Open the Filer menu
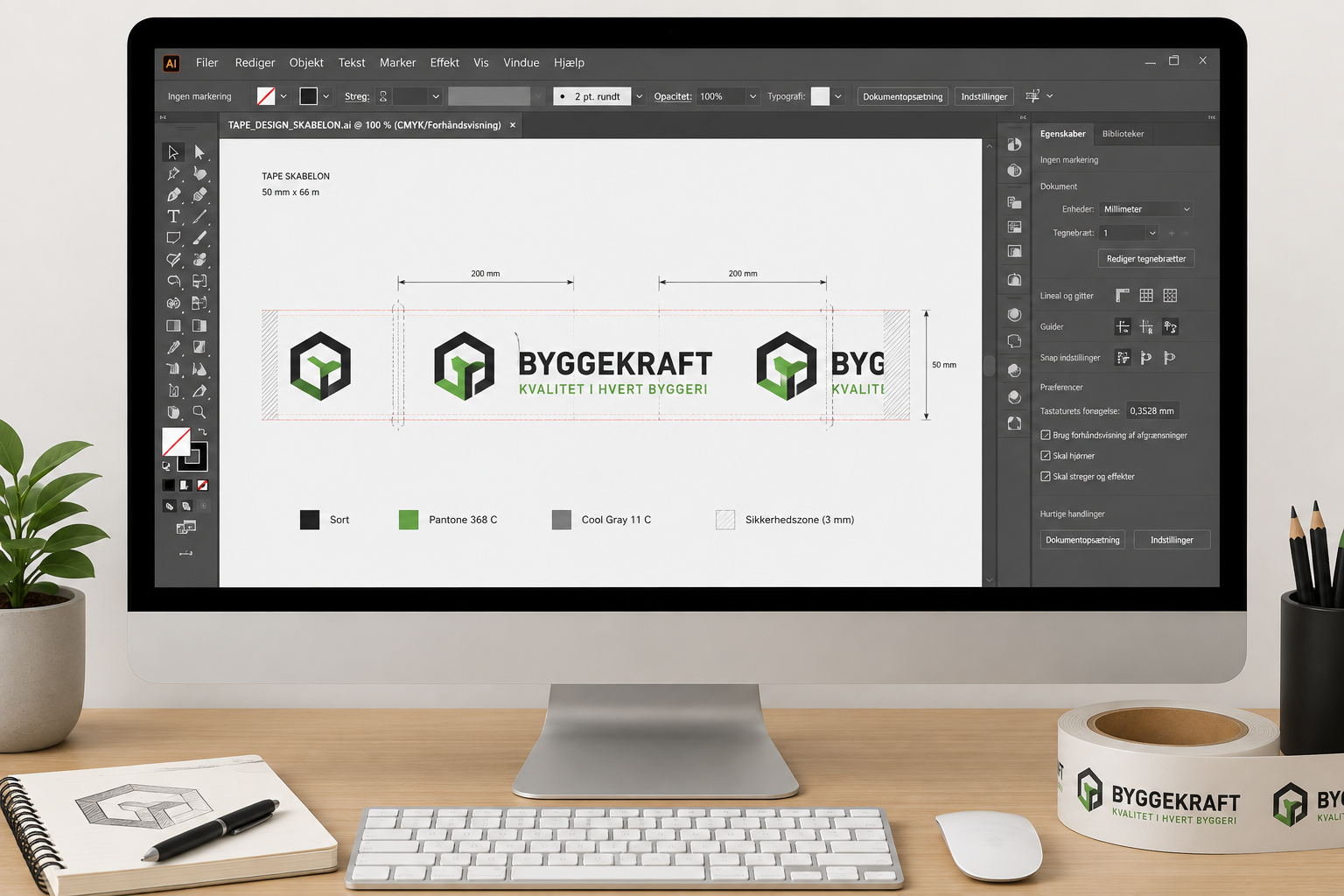Image resolution: width=1344 pixels, height=896 pixels. [207, 63]
